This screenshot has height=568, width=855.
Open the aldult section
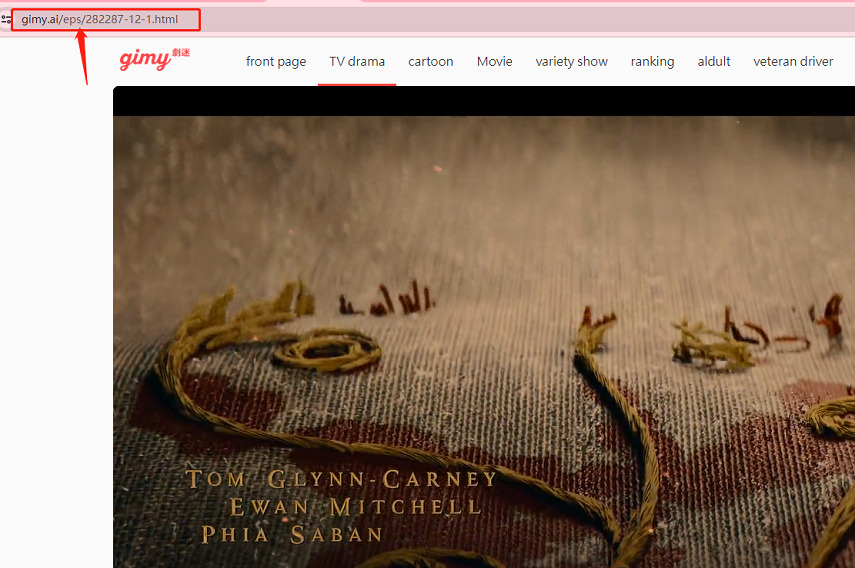coord(714,62)
